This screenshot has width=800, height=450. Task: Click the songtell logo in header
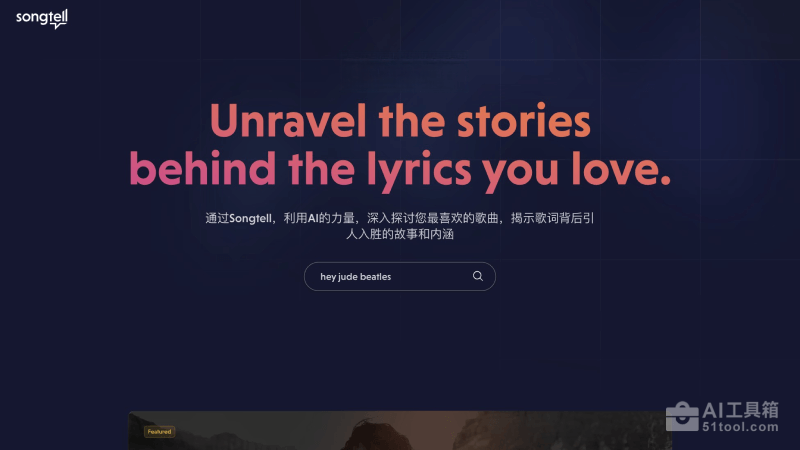point(42,19)
